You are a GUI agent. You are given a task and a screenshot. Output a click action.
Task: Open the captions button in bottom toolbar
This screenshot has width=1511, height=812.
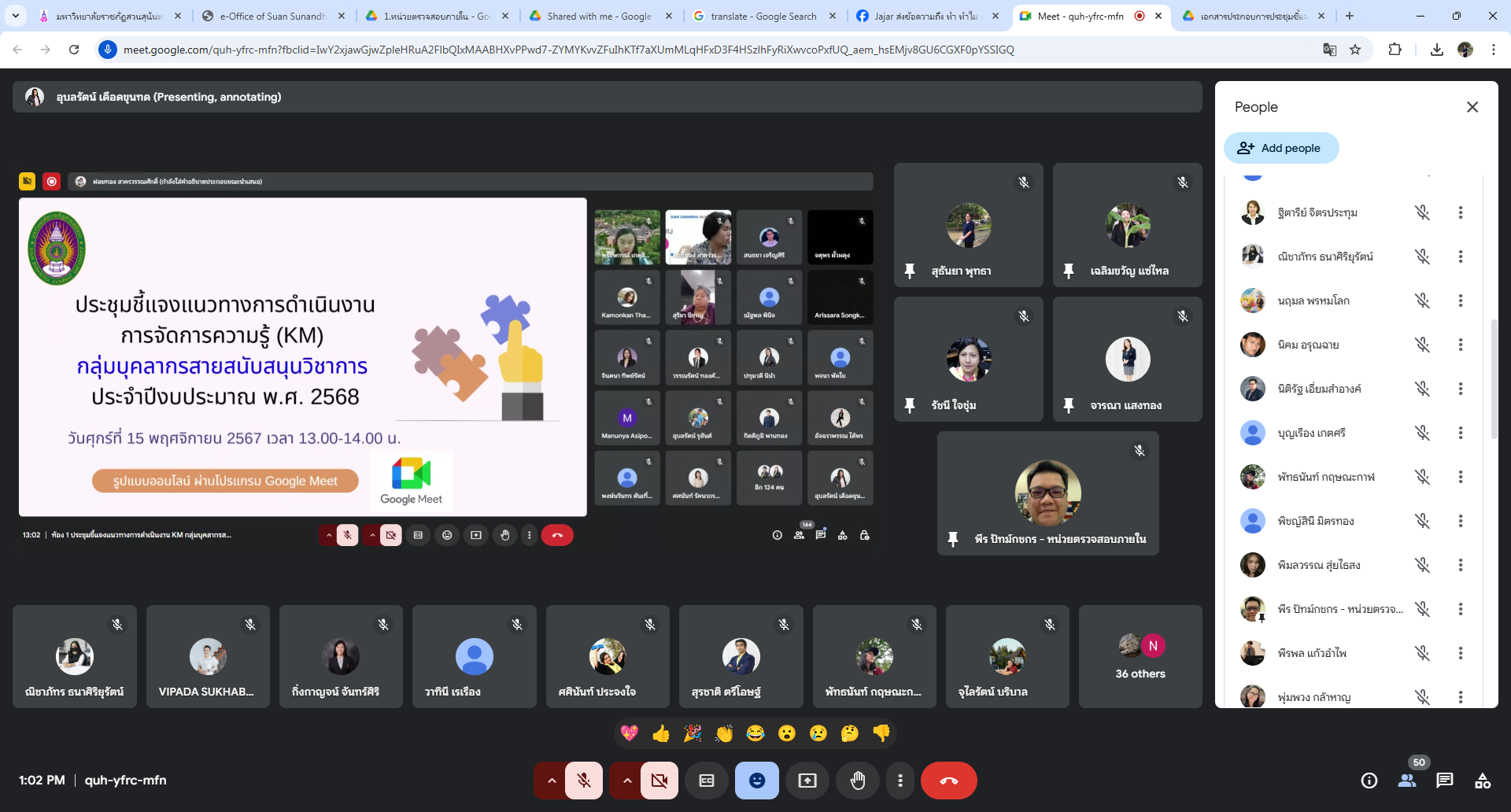(x=707, y=781)
